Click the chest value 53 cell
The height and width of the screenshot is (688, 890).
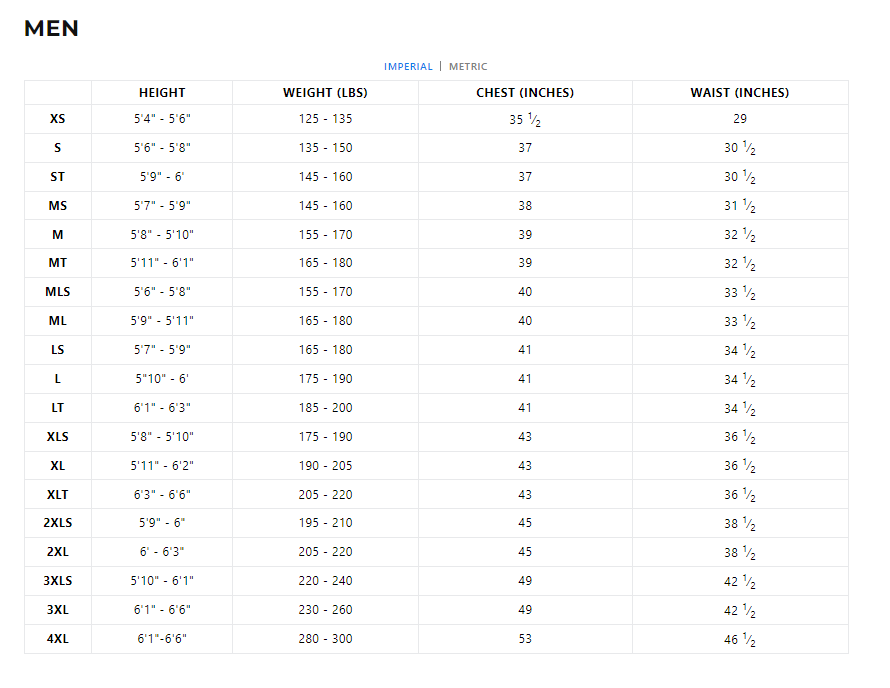click(x=525, y=639)
